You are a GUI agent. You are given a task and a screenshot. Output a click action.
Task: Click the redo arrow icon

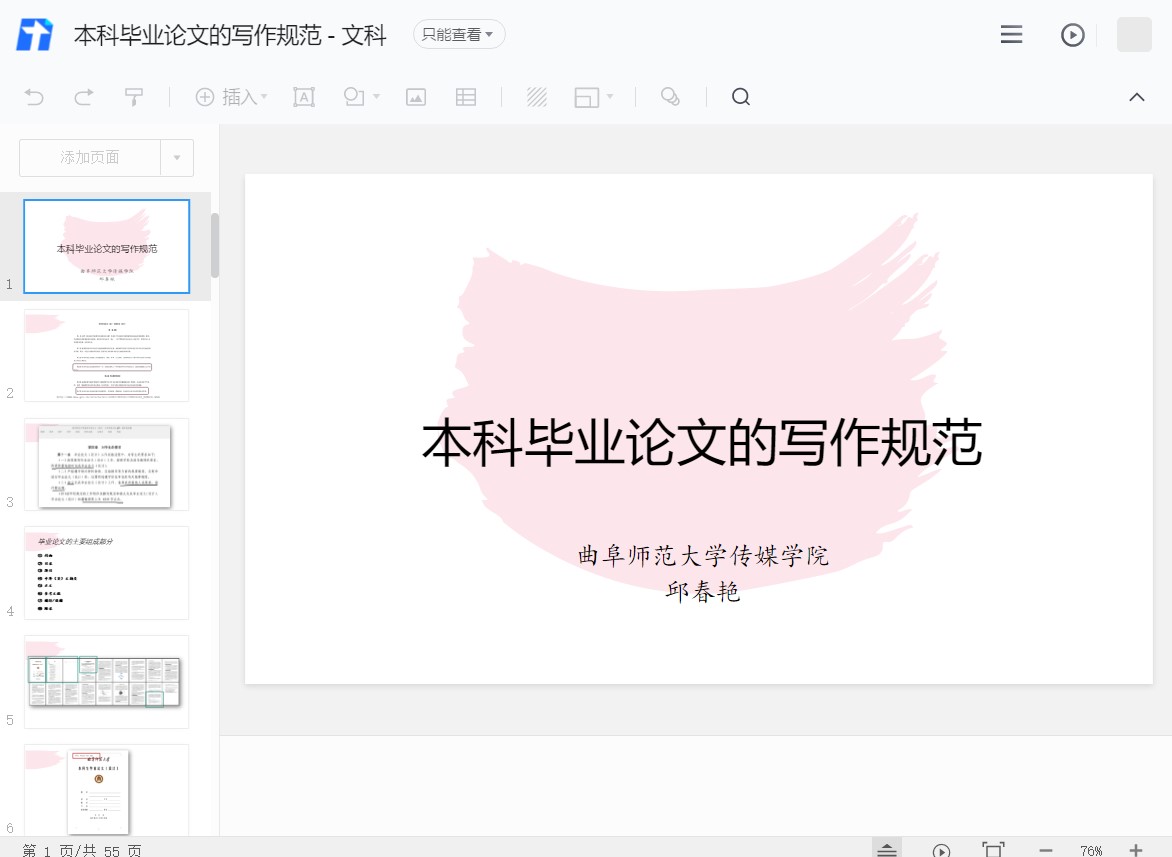click(84, 97)
